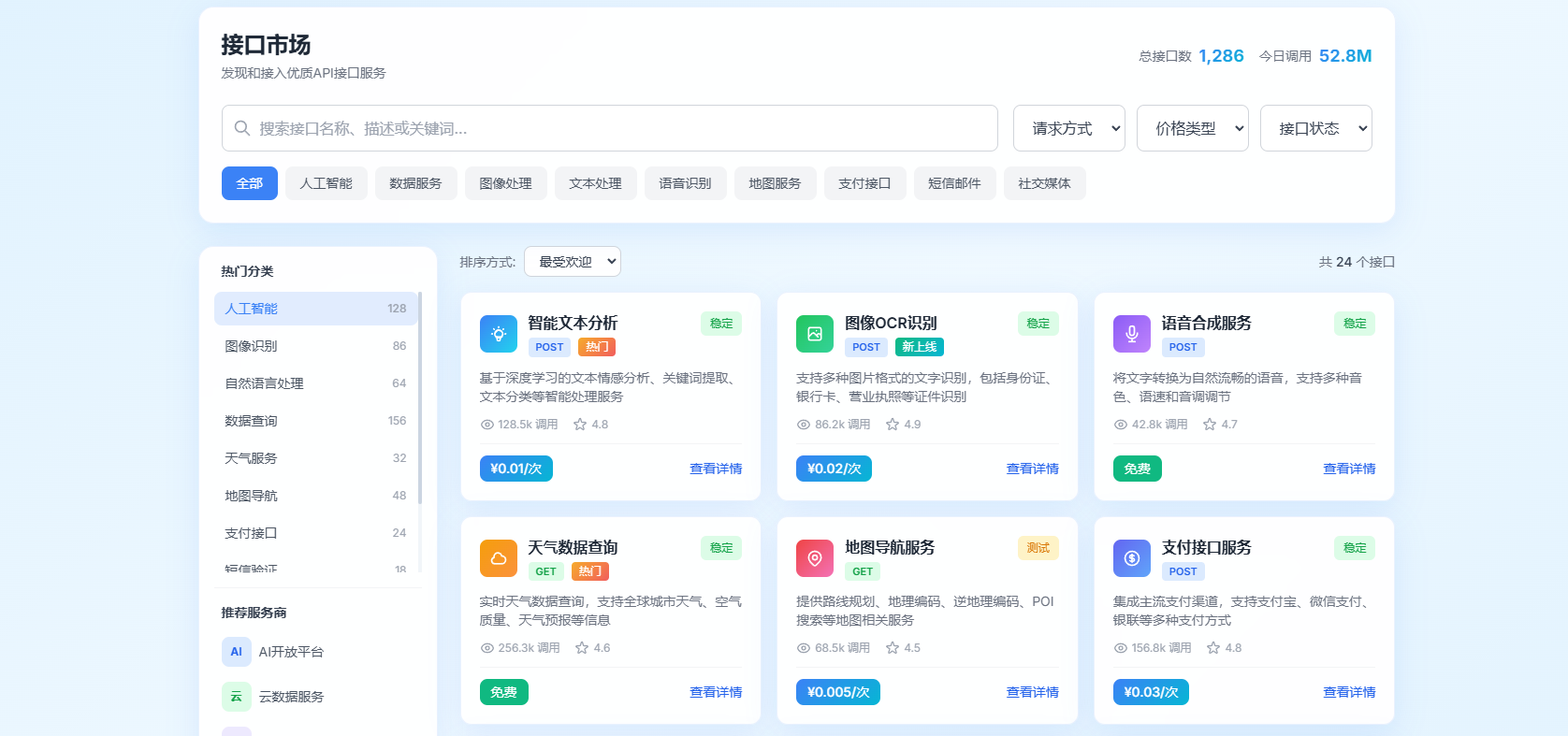This screenshot has height=736, width=1568.
Task: Click the cloud icon of 天气数据查询
Action: tap(498, 558)
